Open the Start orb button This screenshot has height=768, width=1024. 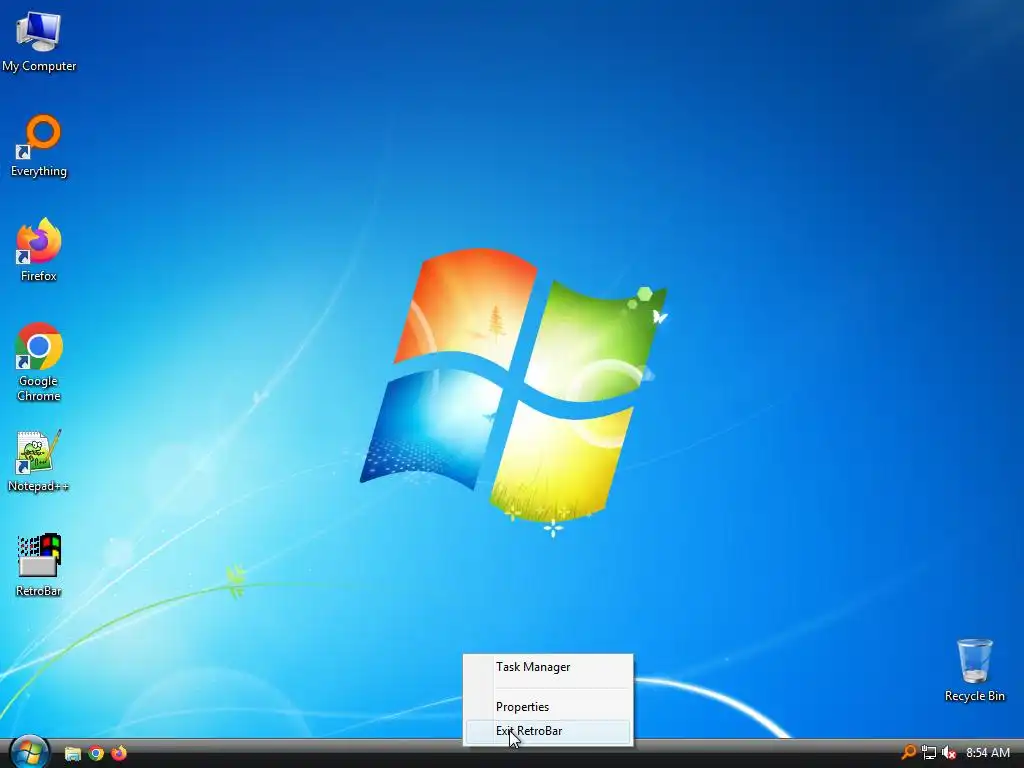coord(29,752)
